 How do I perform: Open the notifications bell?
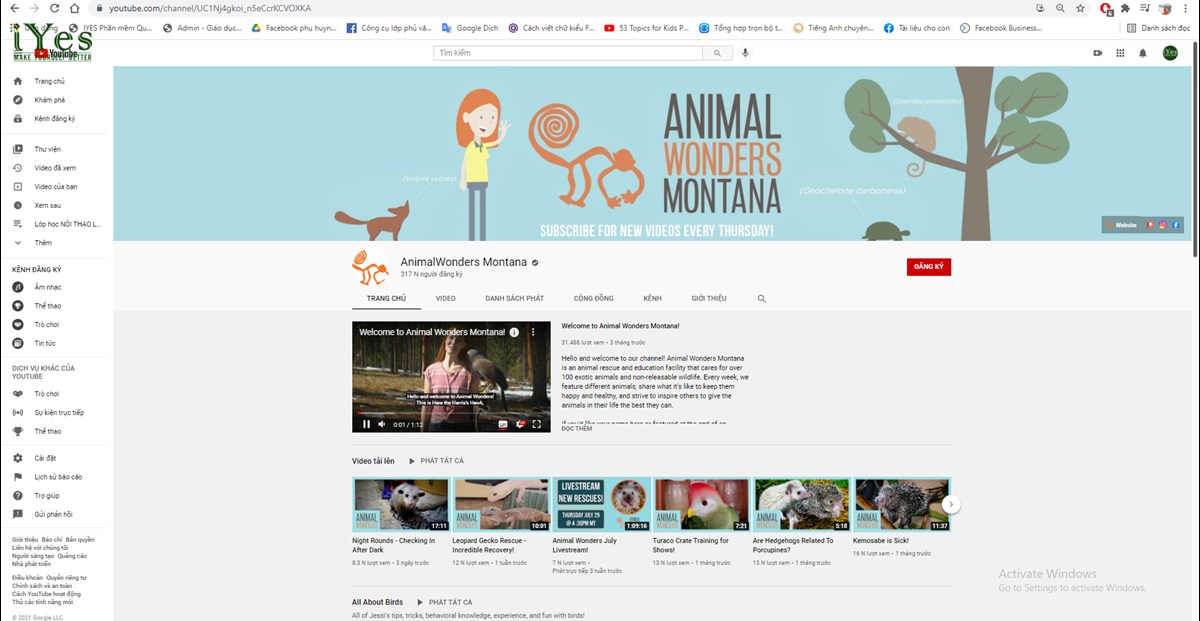(1143, 53)
